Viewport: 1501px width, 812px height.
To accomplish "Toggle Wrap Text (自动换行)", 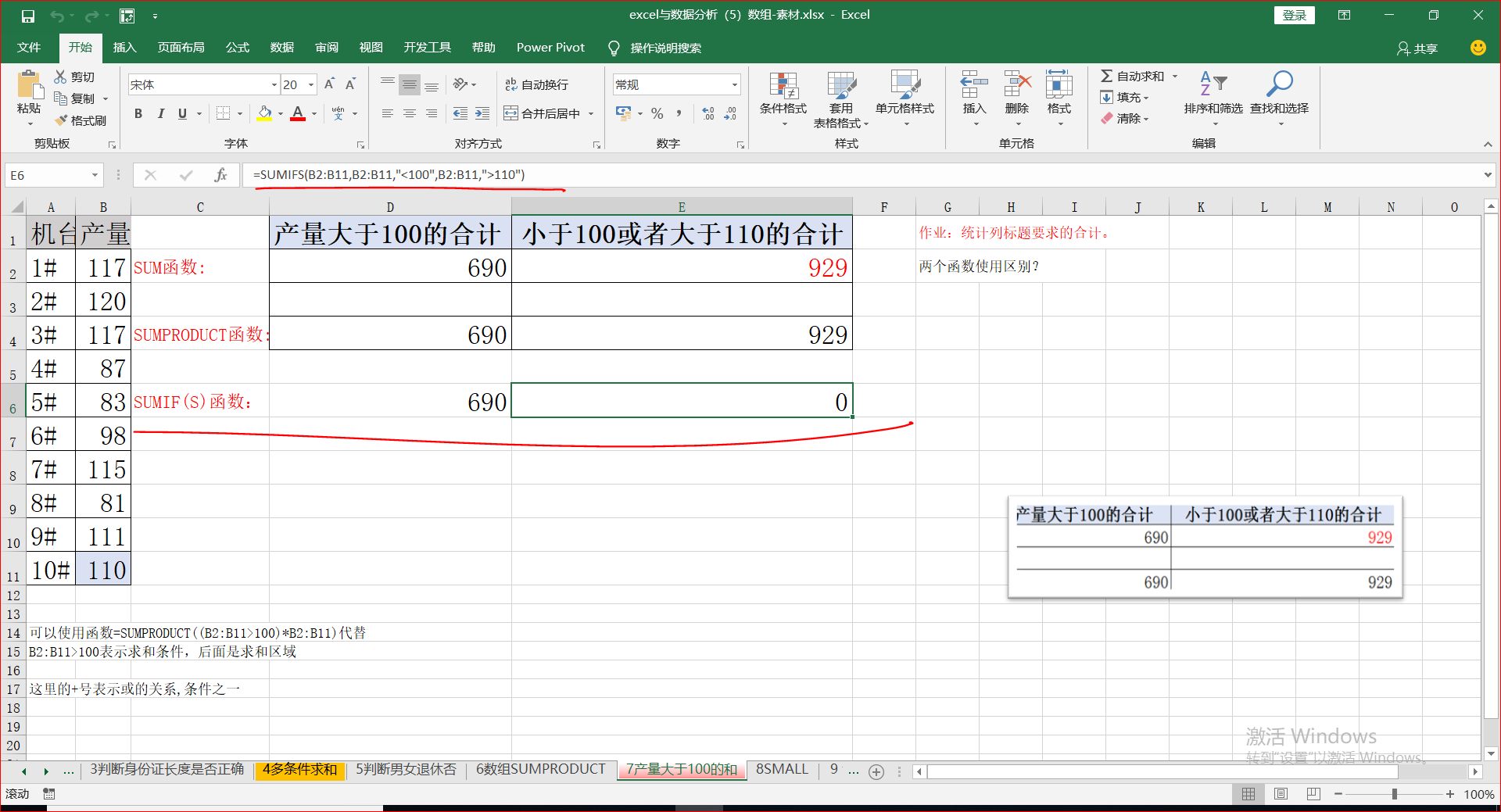I will point(536,84).
